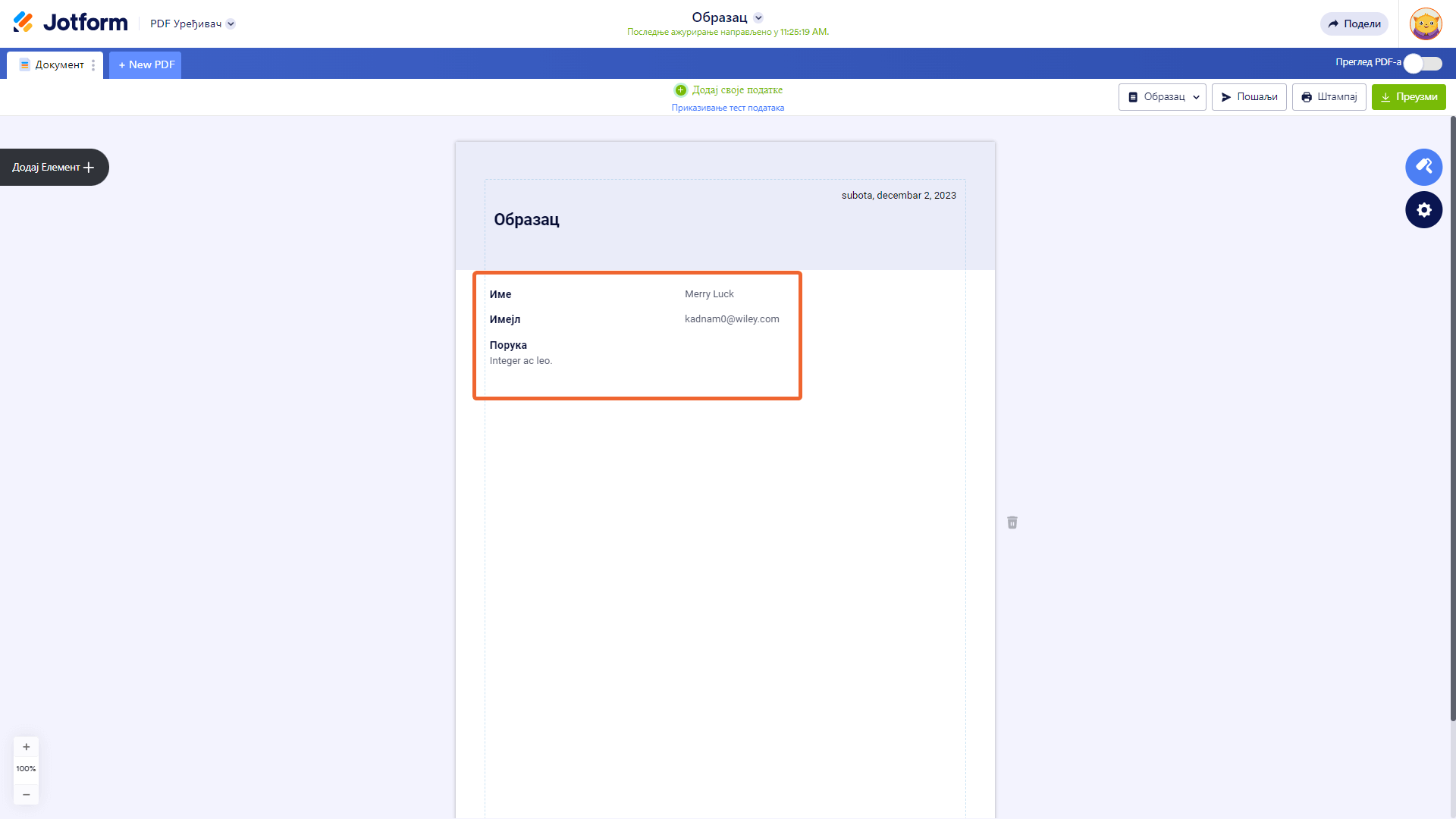Toggle the Преглед PDF-а switch
This screenshot has width=1456, height=819.
click(1422, 64)
